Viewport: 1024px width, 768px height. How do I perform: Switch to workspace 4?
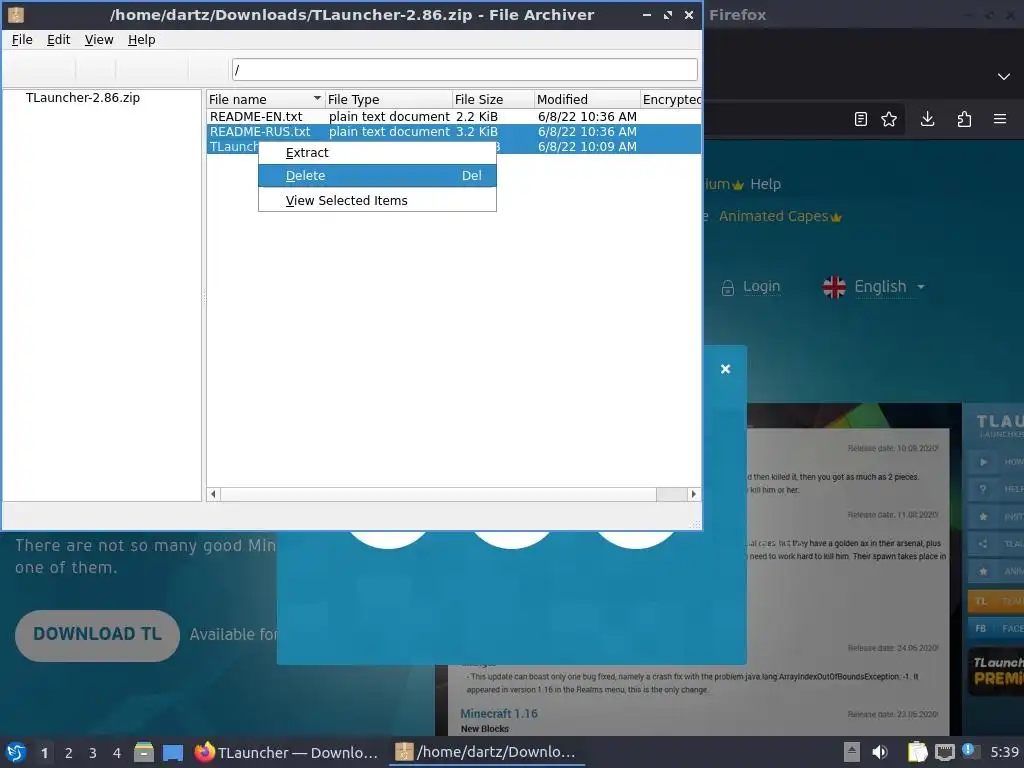pyautogui.click(x=117, y=753)
